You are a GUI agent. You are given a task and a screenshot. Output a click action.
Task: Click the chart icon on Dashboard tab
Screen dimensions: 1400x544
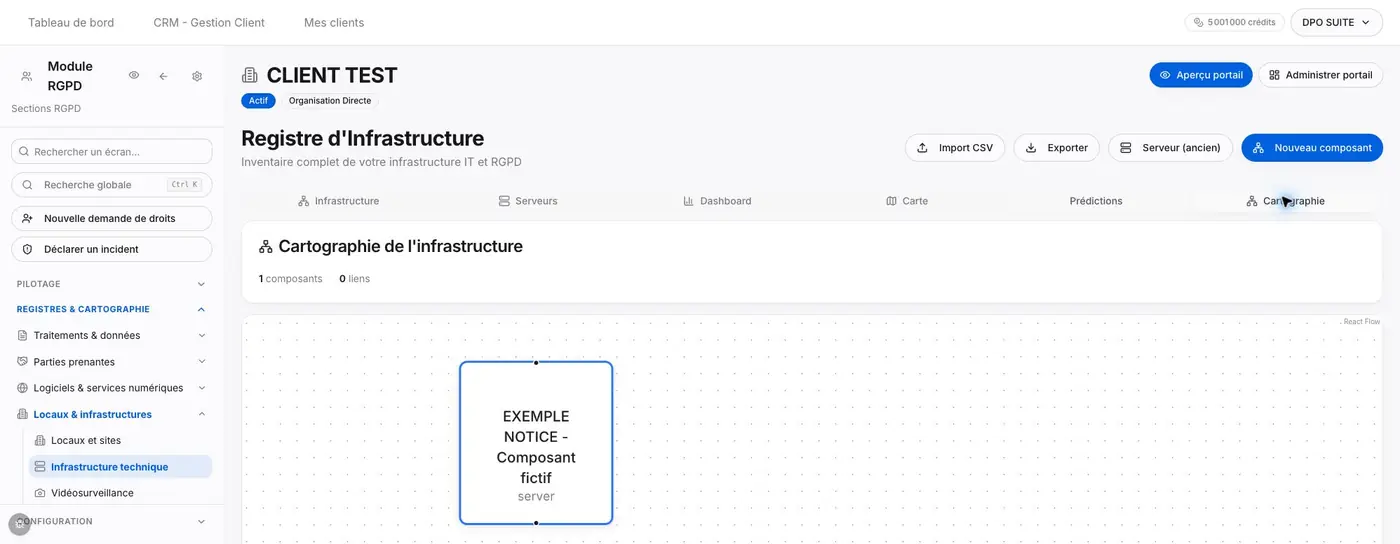click(x=688, y=201)
